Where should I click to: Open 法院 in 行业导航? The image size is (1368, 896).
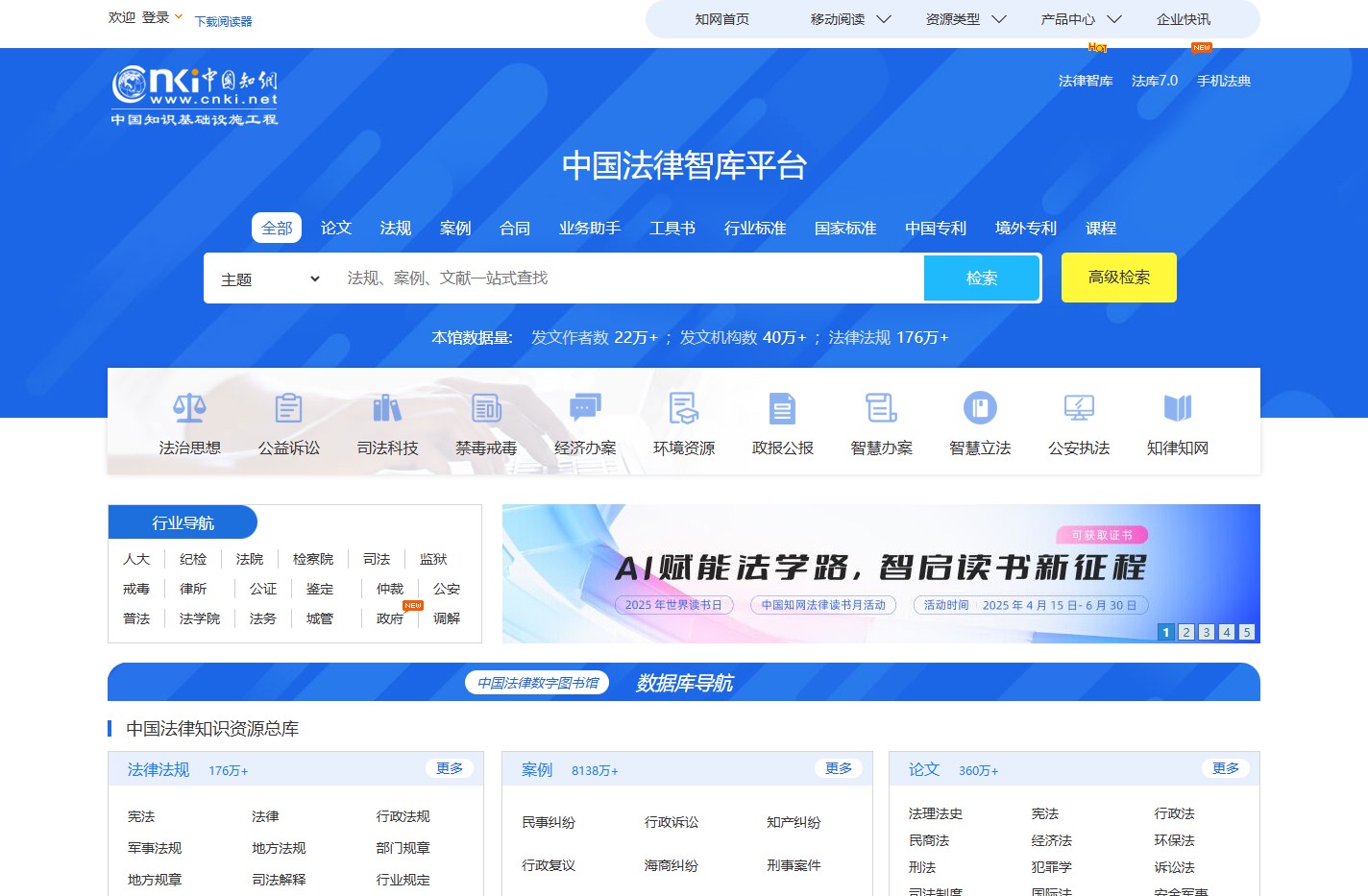[x=250, y=559]
